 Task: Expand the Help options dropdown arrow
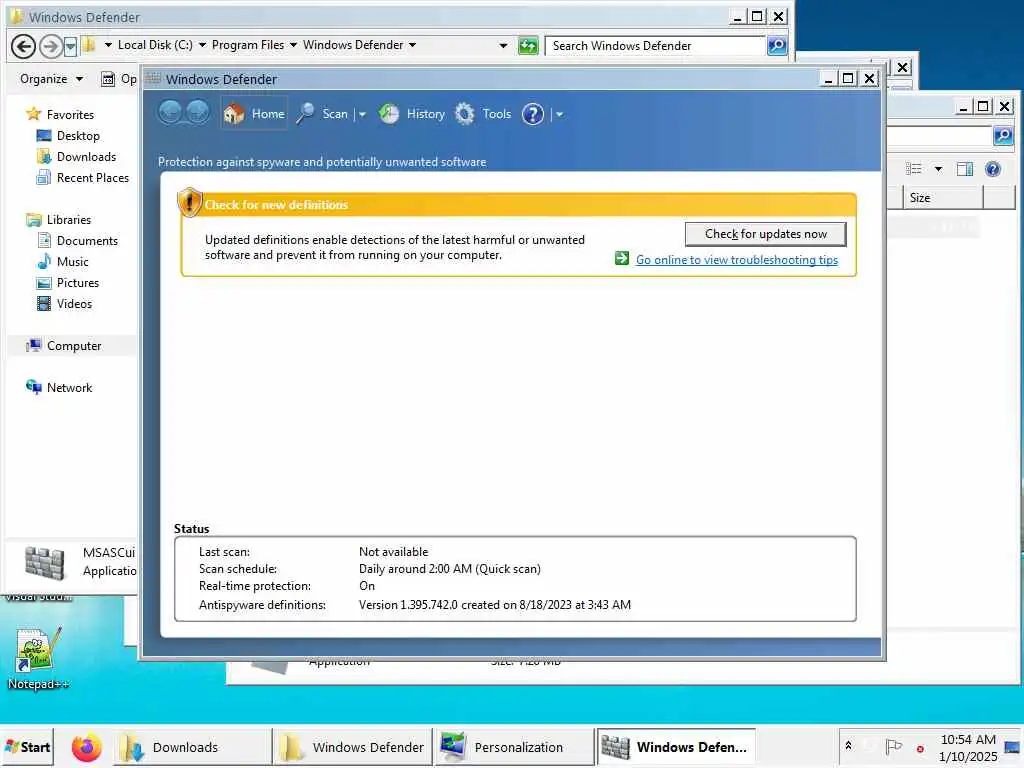coord(559,114)
